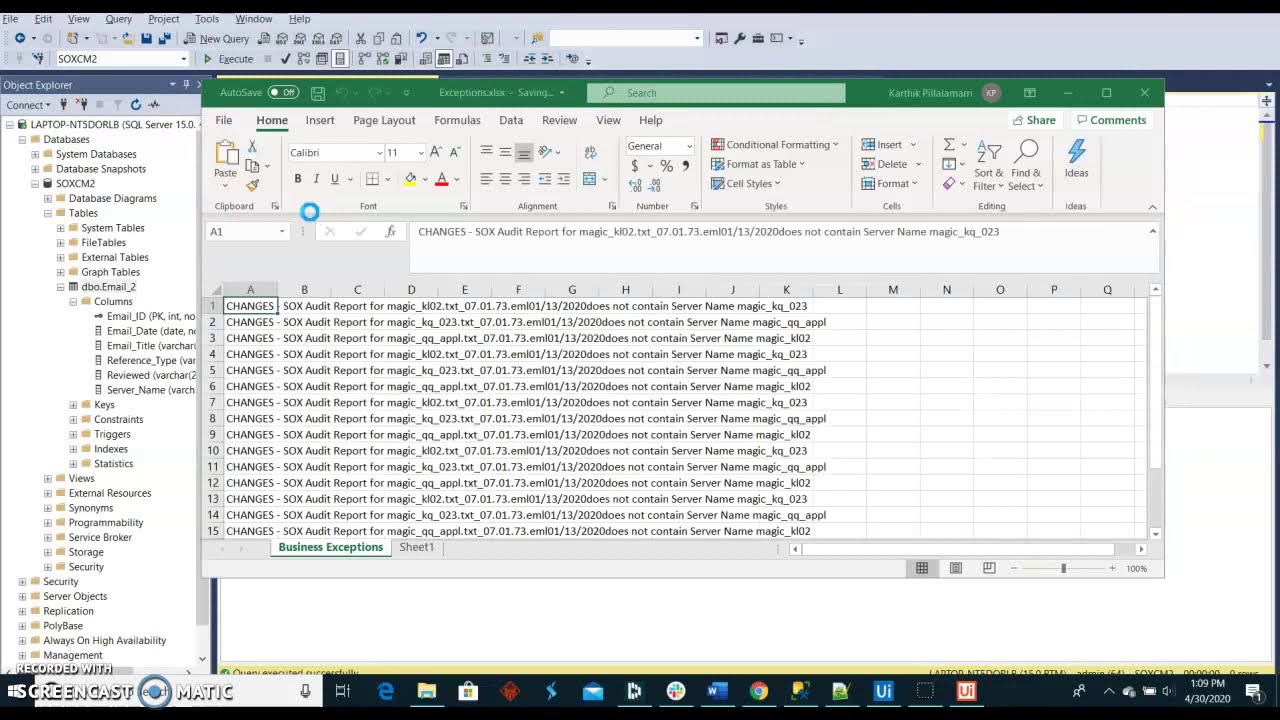Click the Percent Style icon
This screenshot has height=720, width=1280.
coord(666,166)
